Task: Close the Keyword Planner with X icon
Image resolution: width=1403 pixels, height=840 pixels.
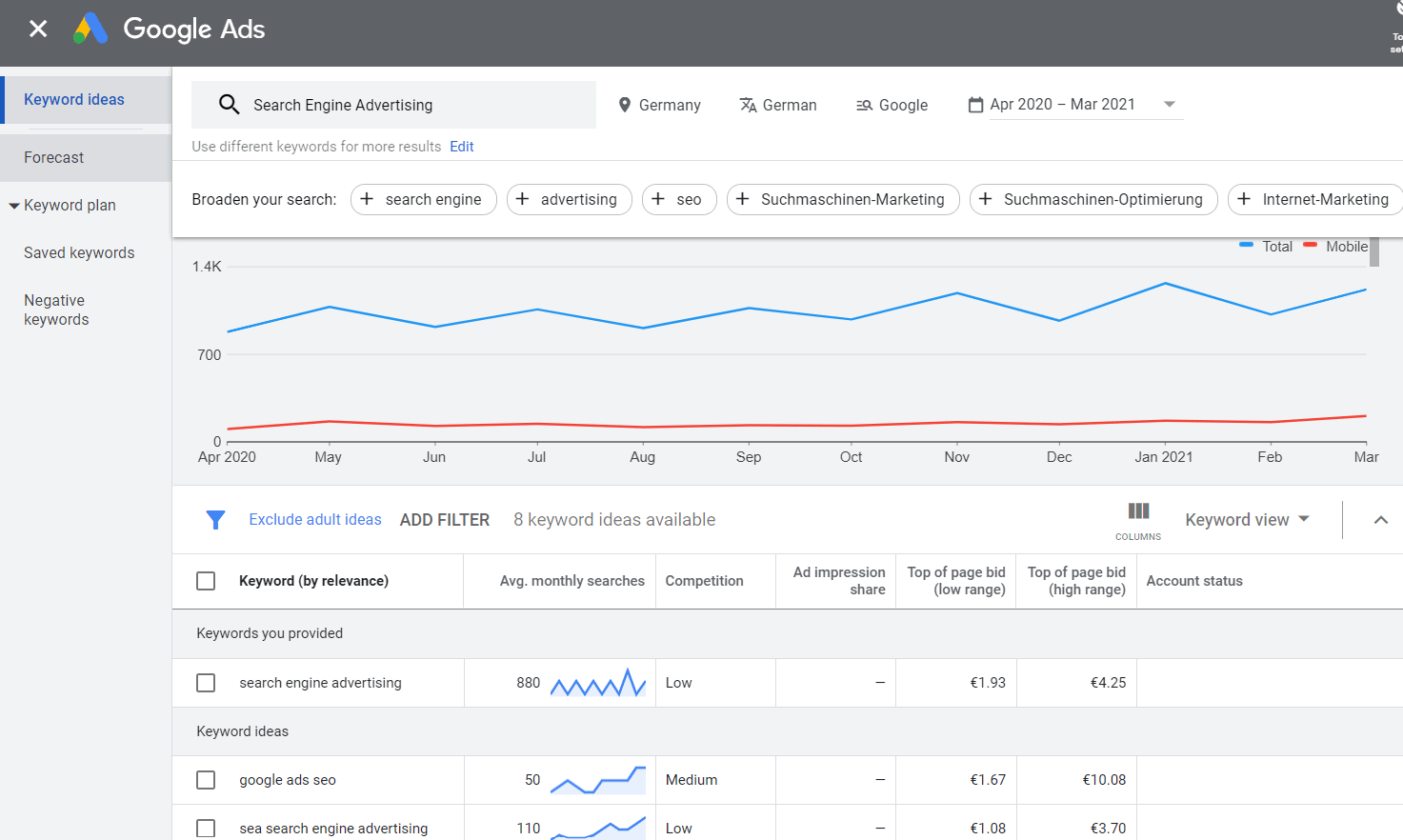Action: (38, 29)
